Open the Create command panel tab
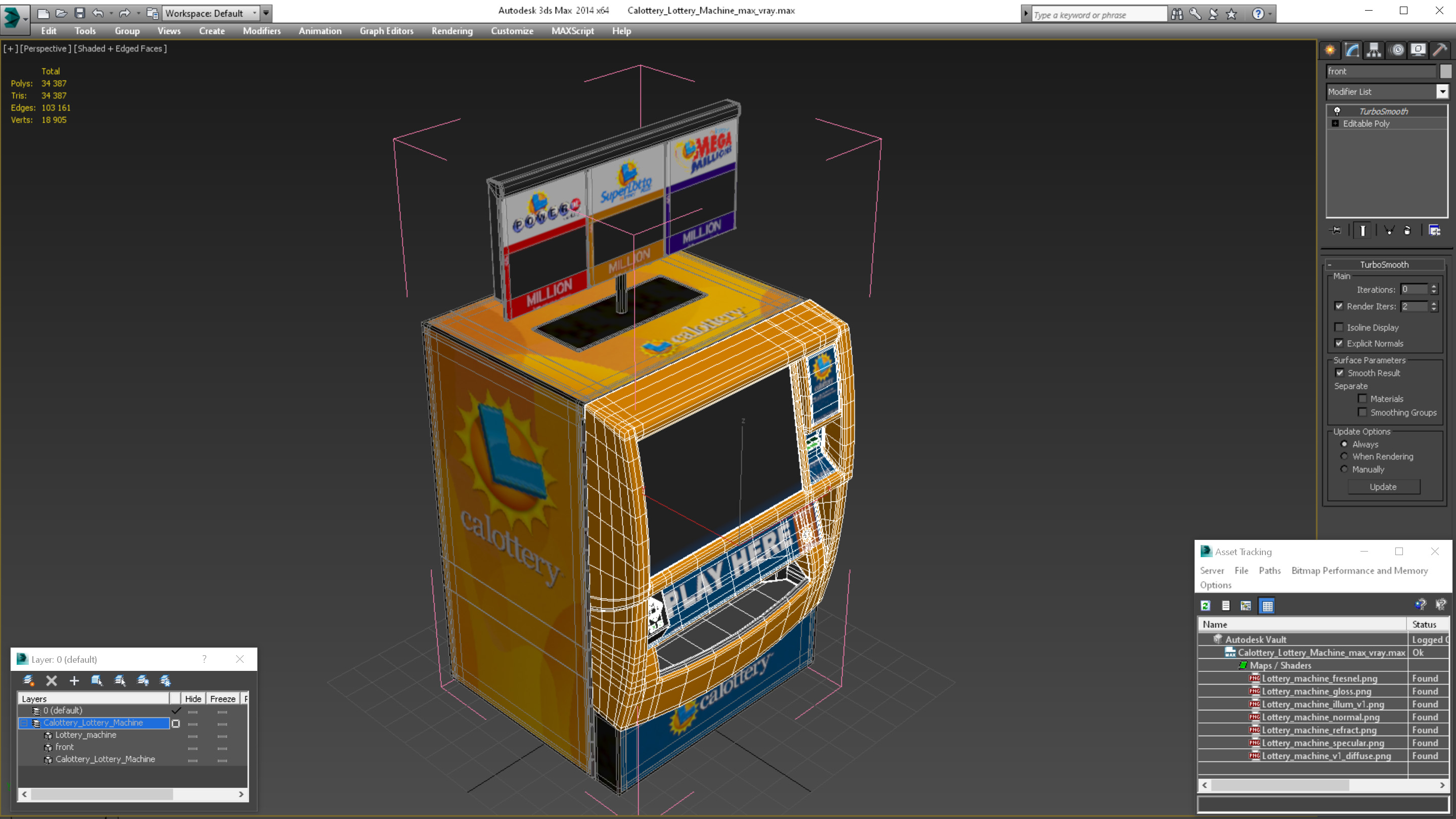The height and width of the screenshot is (819, 1456). [1330, 51]
